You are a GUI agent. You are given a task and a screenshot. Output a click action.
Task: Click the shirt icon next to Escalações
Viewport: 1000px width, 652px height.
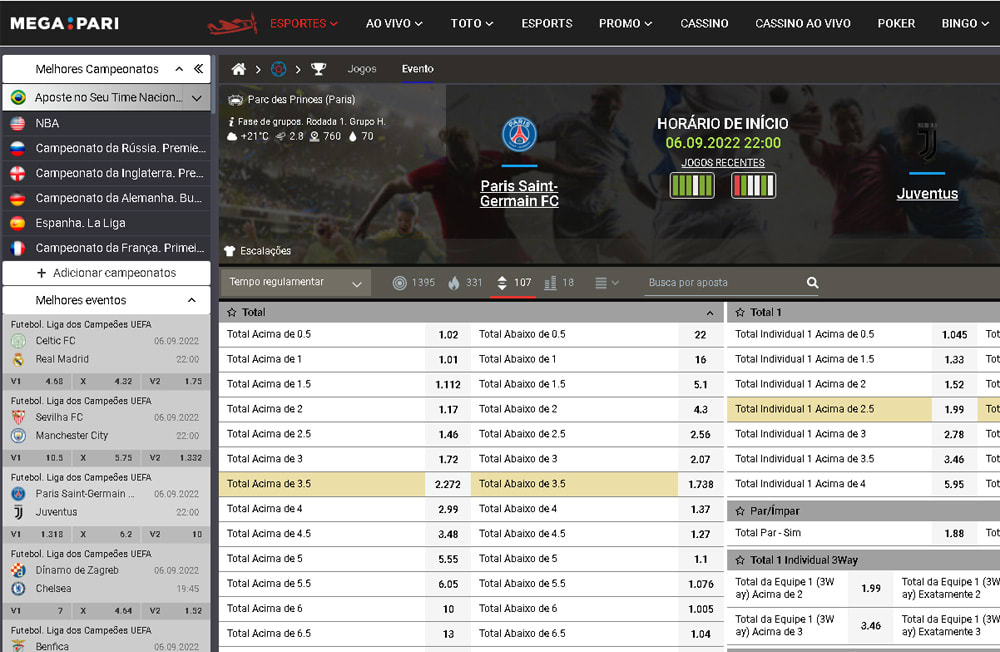(230, 251)
